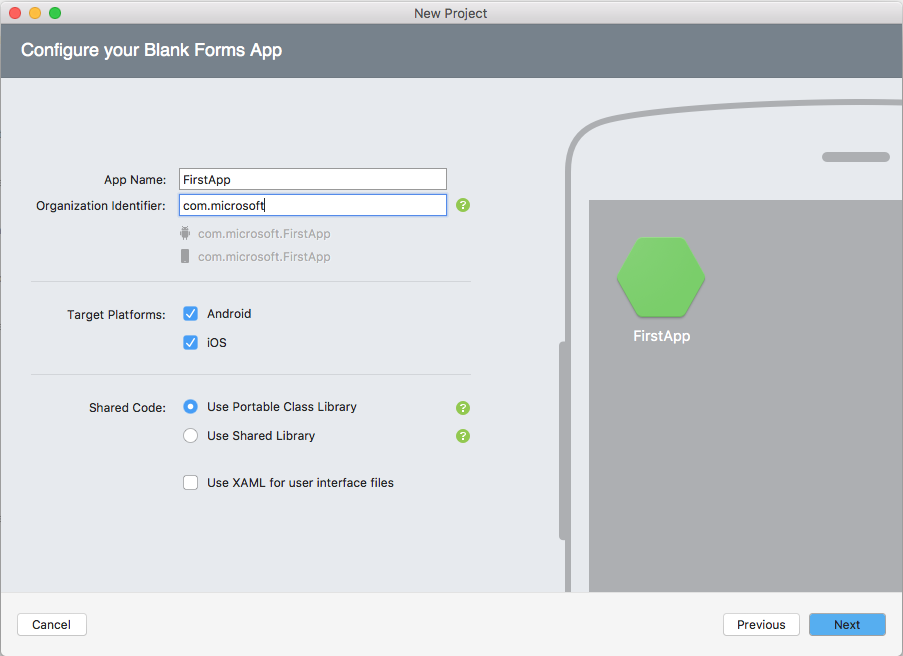This screenshot has width=903, height=656.
Task: Uncheck the iOS target platform checkbox
Action: pos(191,342)
